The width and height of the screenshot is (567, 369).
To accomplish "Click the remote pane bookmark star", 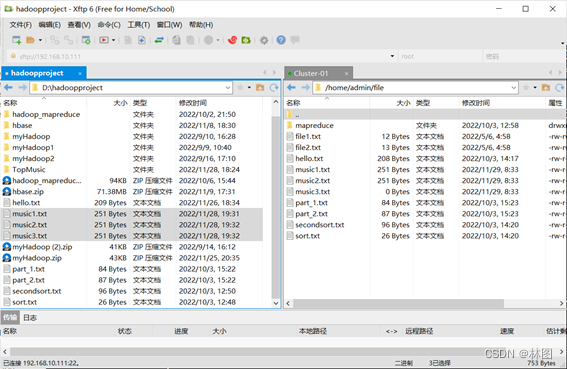I will click(x=526, y=88).
